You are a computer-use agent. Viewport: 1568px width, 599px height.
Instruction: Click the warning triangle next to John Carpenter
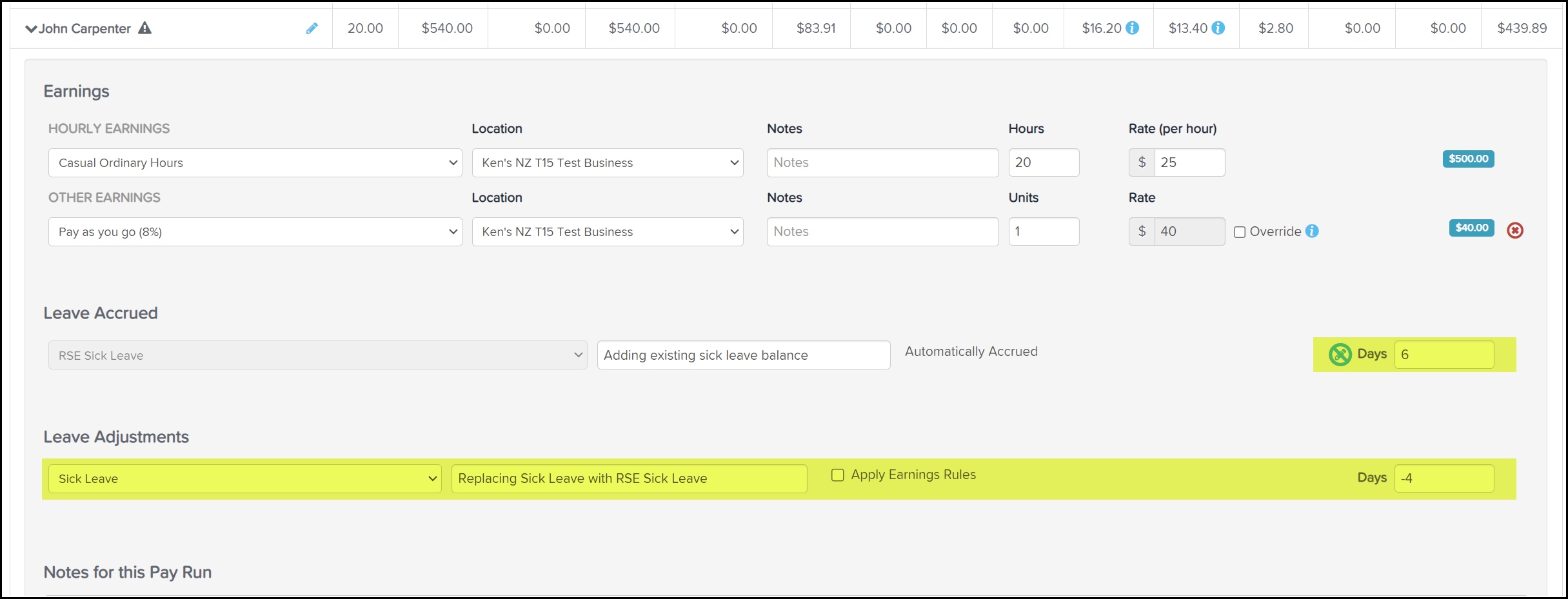[x=145, y=28]
